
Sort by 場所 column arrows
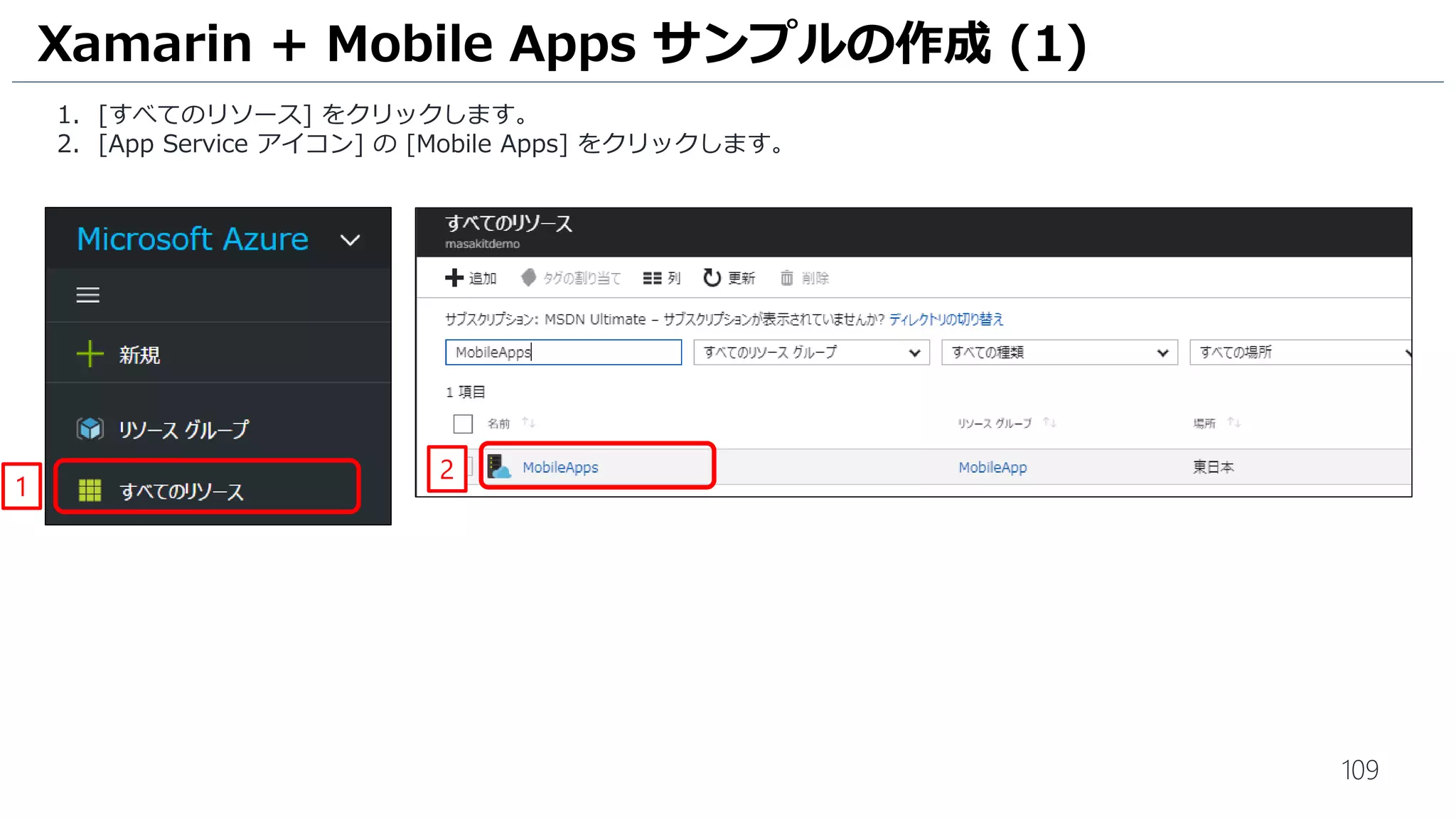coord(1234,423)
